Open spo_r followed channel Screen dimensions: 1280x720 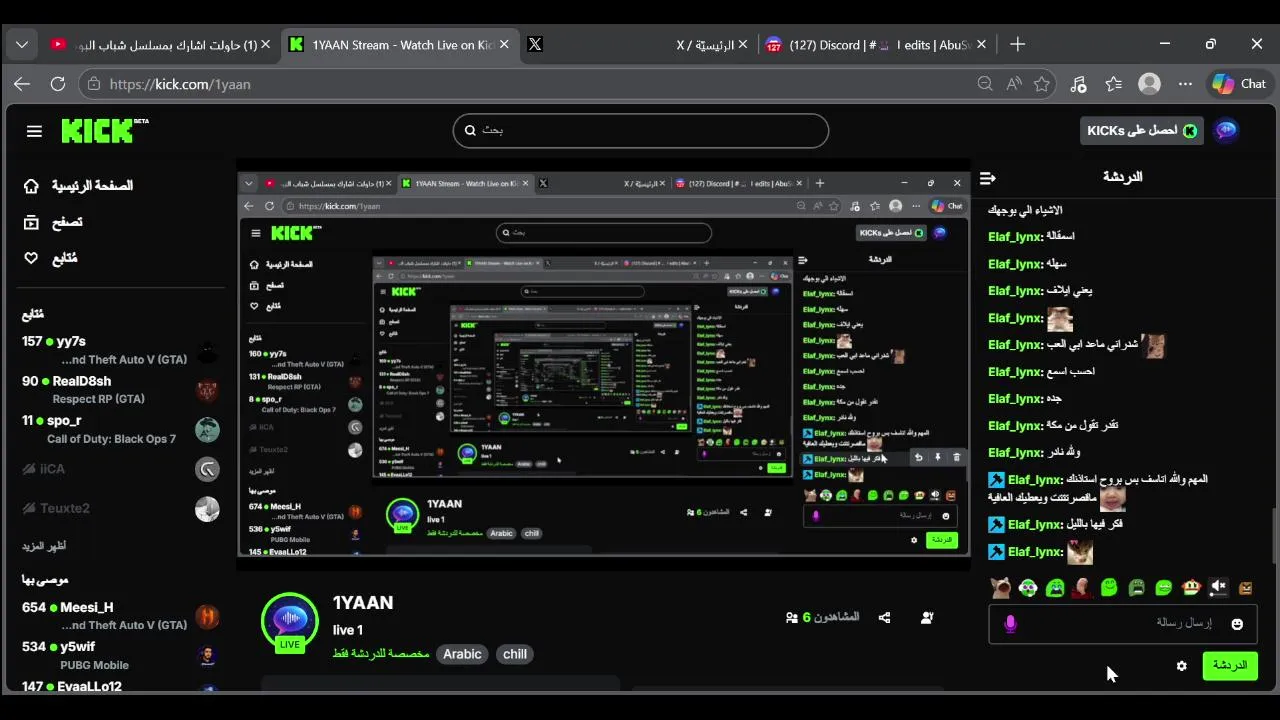coord(120,429)
